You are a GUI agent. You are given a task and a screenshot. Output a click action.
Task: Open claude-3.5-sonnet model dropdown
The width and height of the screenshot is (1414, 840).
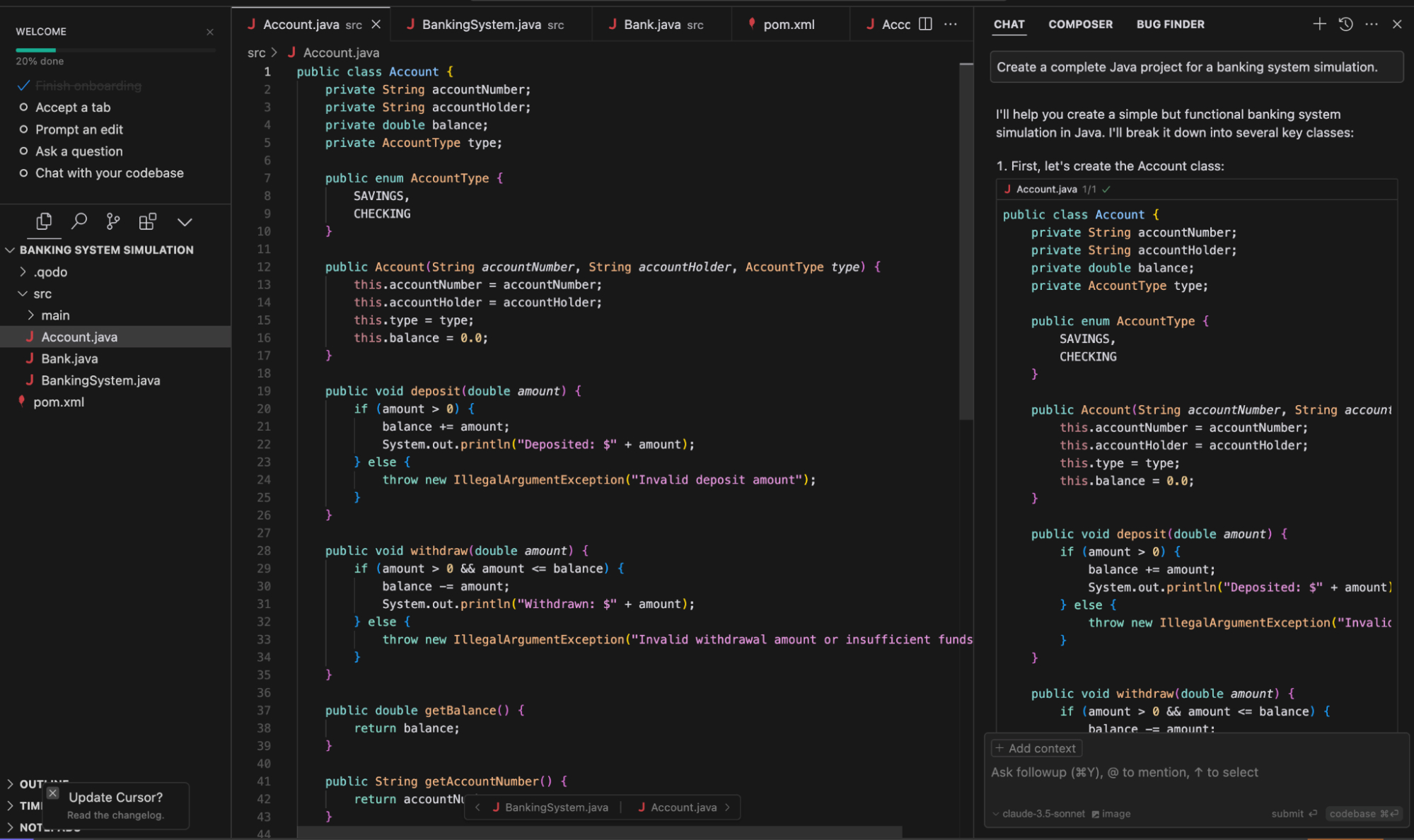pos(1038,814)
